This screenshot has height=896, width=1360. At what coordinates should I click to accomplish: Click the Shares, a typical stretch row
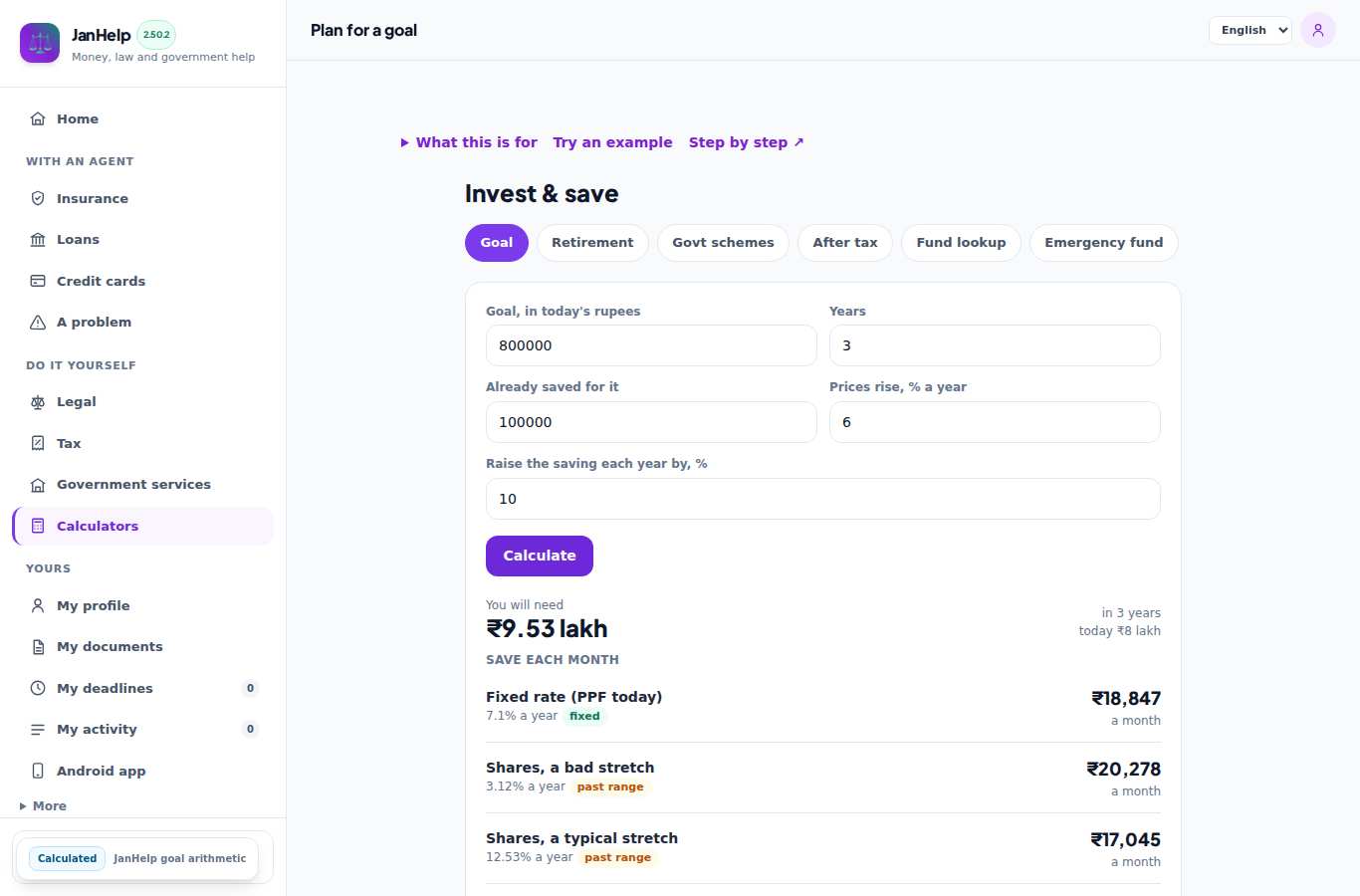(x=823, y=848)
